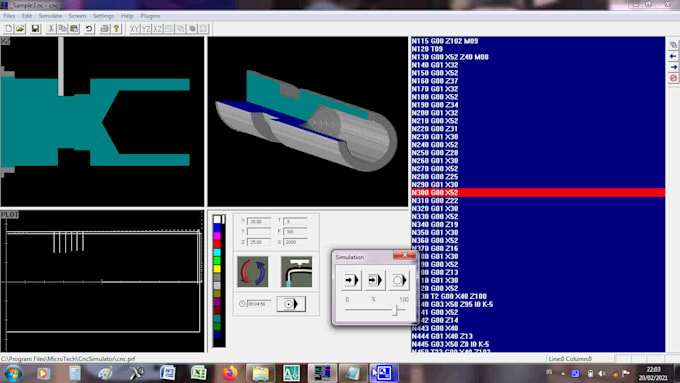Pick the yellow color swatch
The width and height of the screenshot is (680, 383).
[217, 269]
